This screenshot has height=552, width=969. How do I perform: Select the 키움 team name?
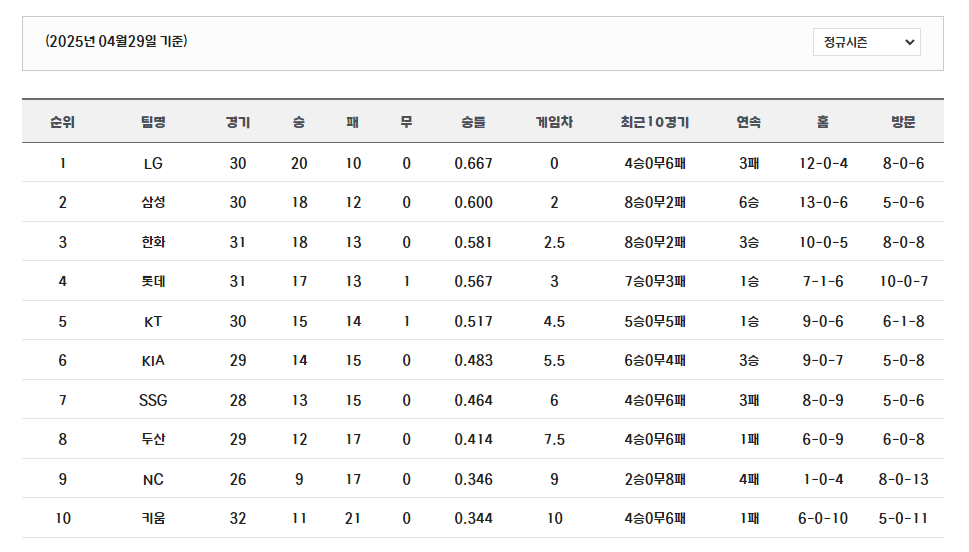pos(153,518)
